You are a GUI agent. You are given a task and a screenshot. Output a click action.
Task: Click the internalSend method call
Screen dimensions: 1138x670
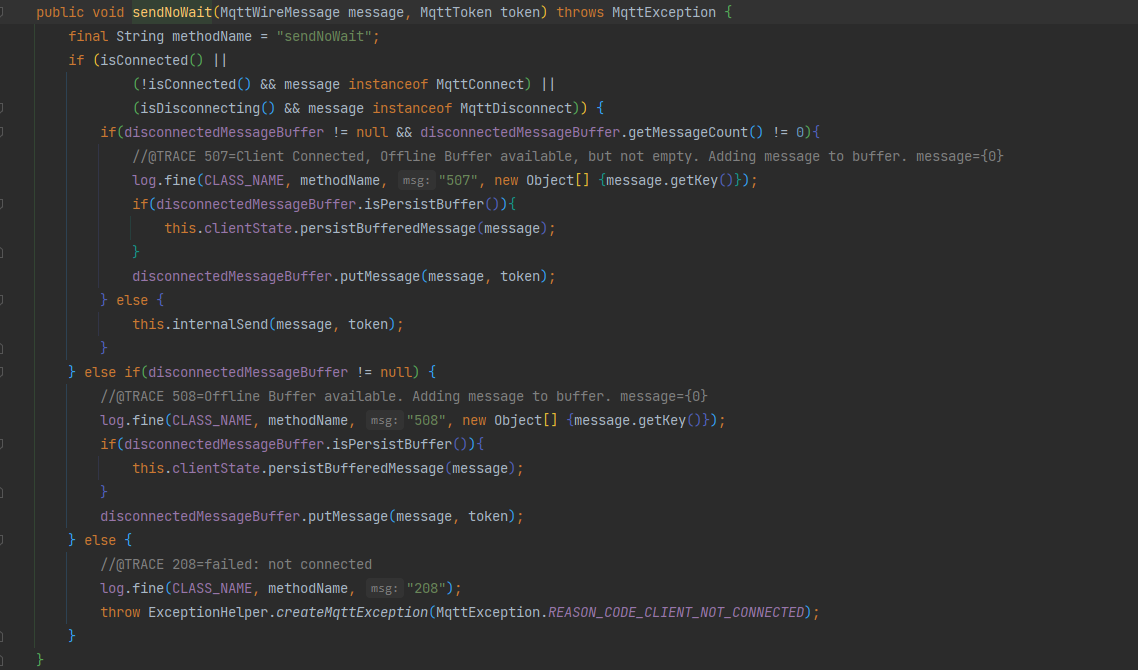(221, 324)
